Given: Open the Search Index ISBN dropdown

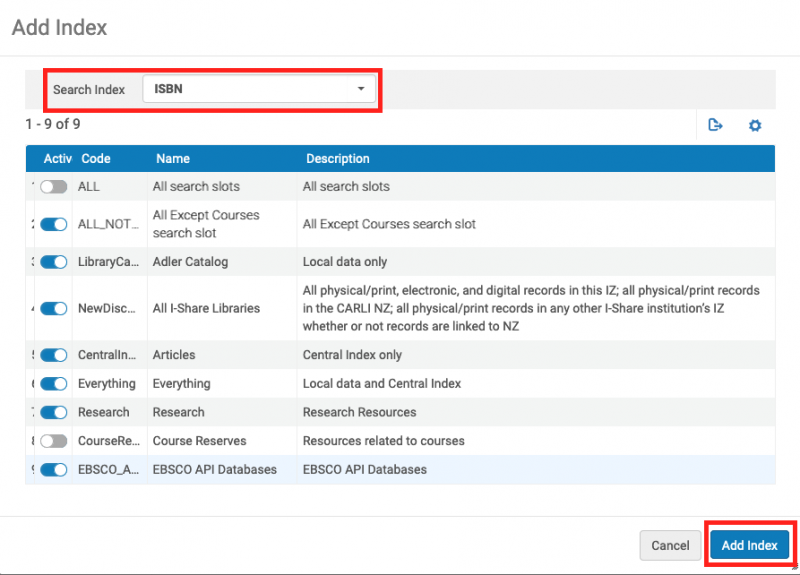Looking at the screenshot, I should pyautogui.click(x=259, y=89).
